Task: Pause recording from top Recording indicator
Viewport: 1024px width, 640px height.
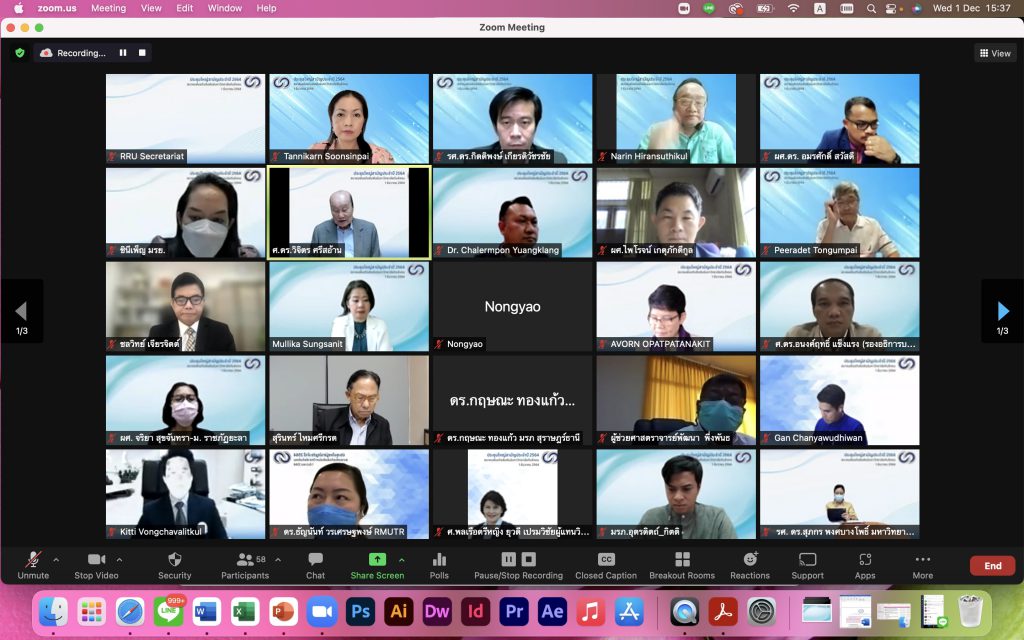Action: point(123,53)
